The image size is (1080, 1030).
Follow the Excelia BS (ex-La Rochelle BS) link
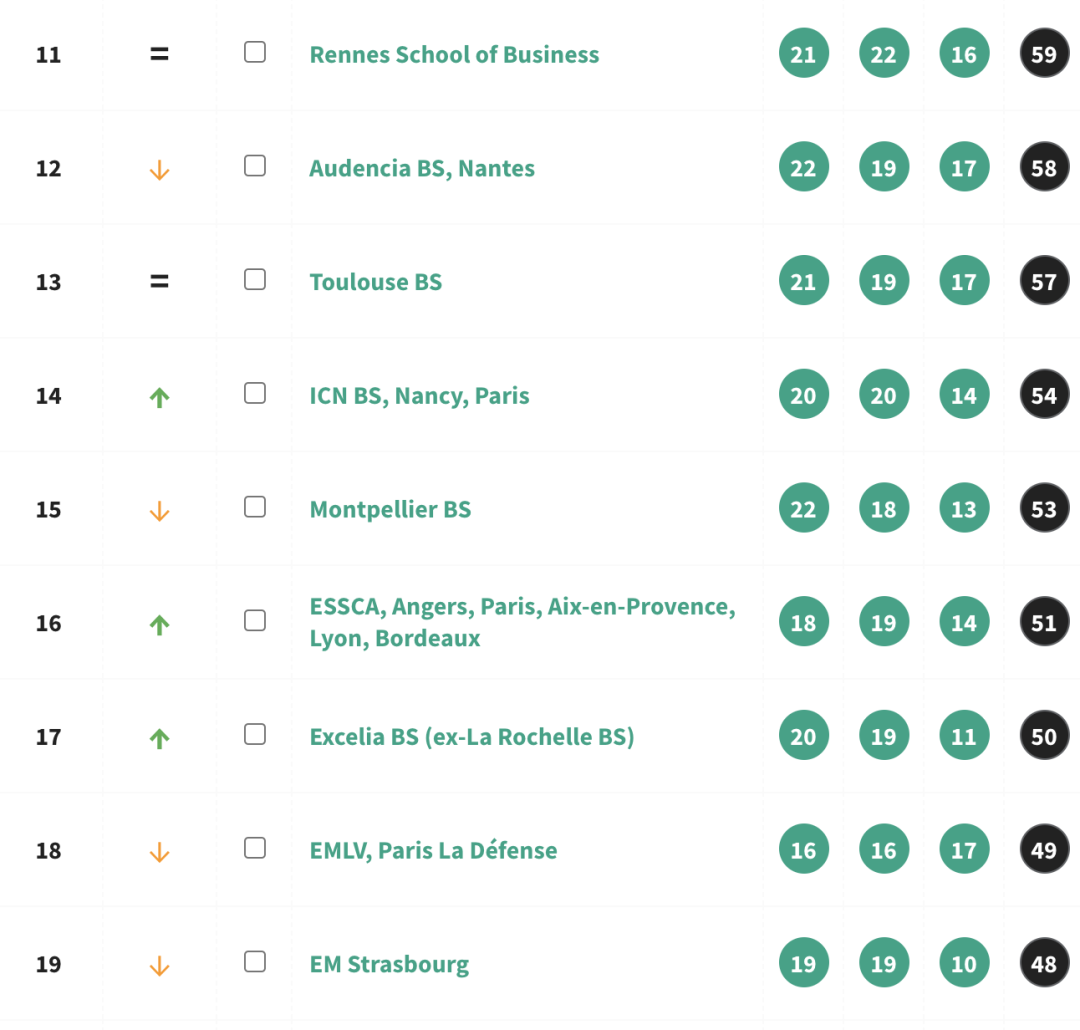click(x=472, y=737)
